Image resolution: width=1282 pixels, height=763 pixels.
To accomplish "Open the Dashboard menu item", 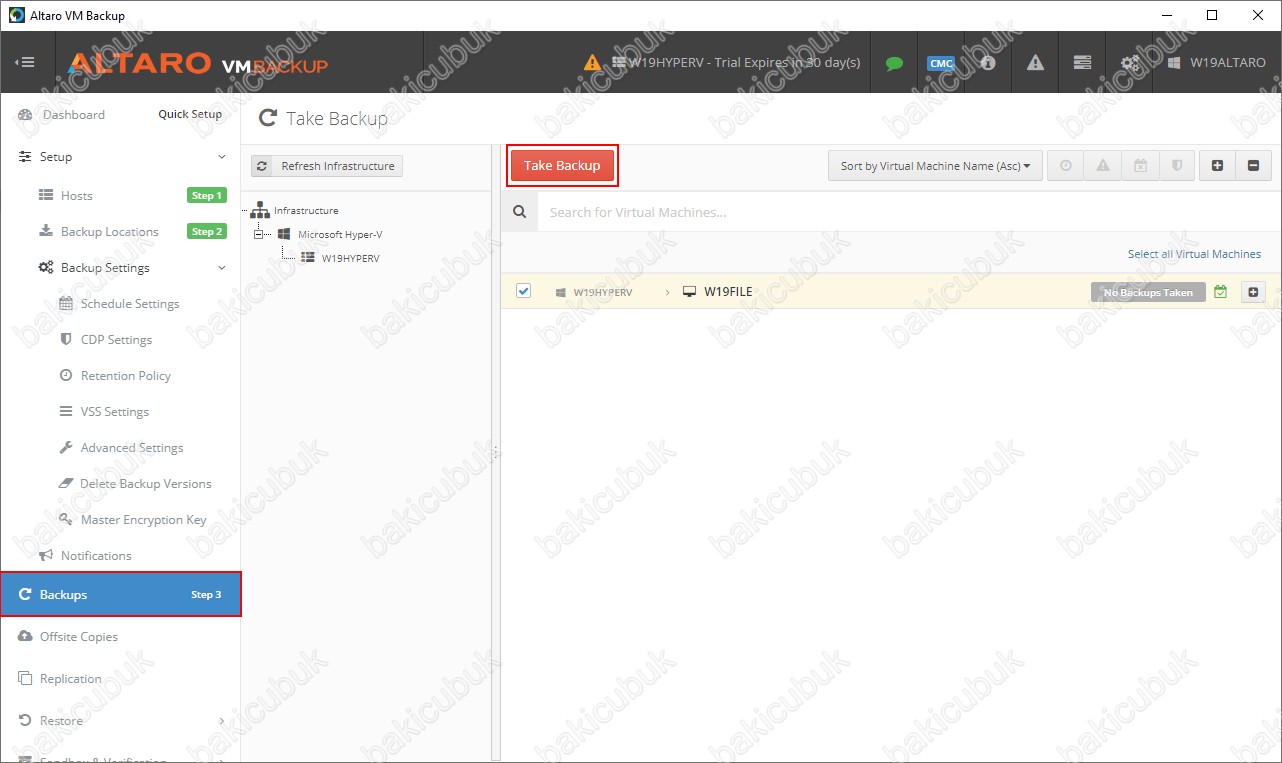I will pyautogui.click(x=73, y=115).
